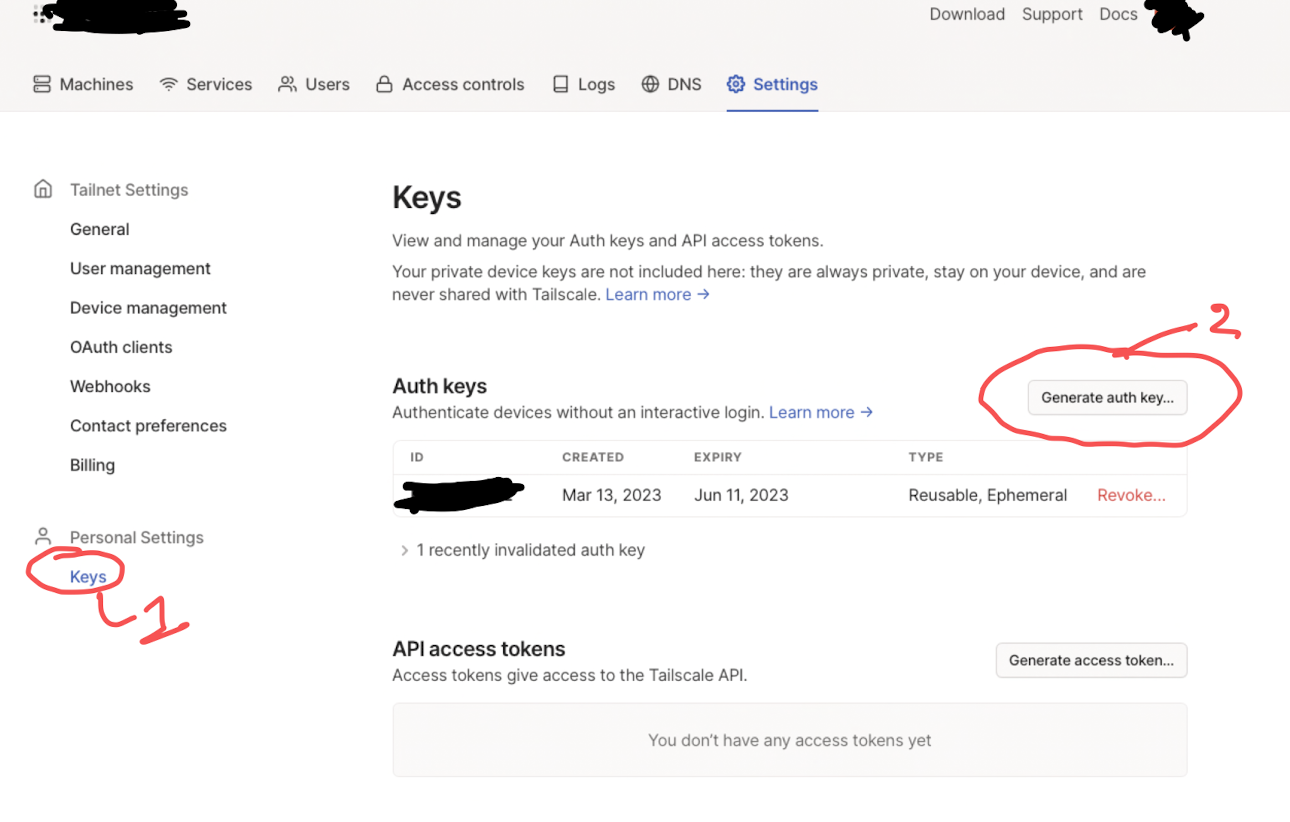Expand the recently invalidated auth key list
Viewport: 1290px width, 822px height.
pyautogui.click(x=404, y=550)
